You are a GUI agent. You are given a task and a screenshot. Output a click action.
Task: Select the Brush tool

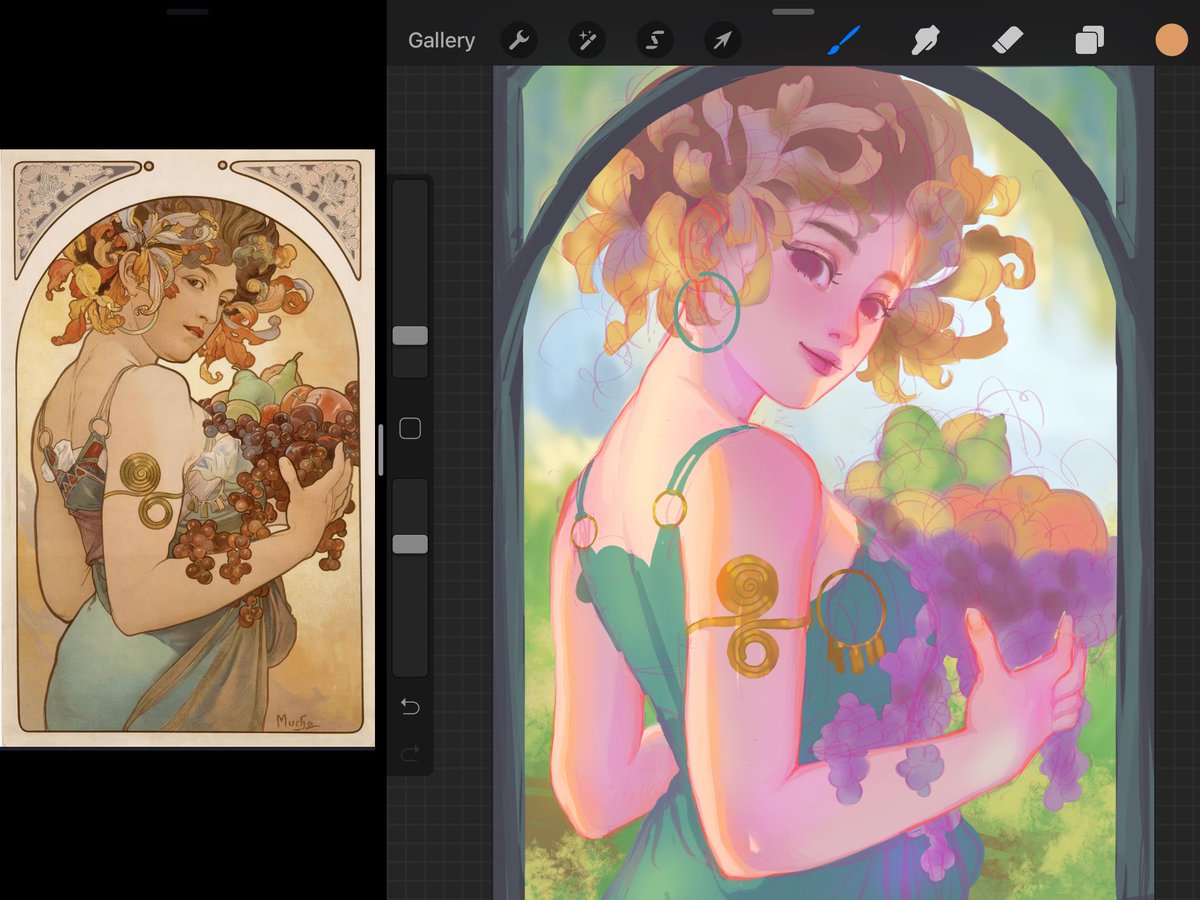[x=843, y=41]
